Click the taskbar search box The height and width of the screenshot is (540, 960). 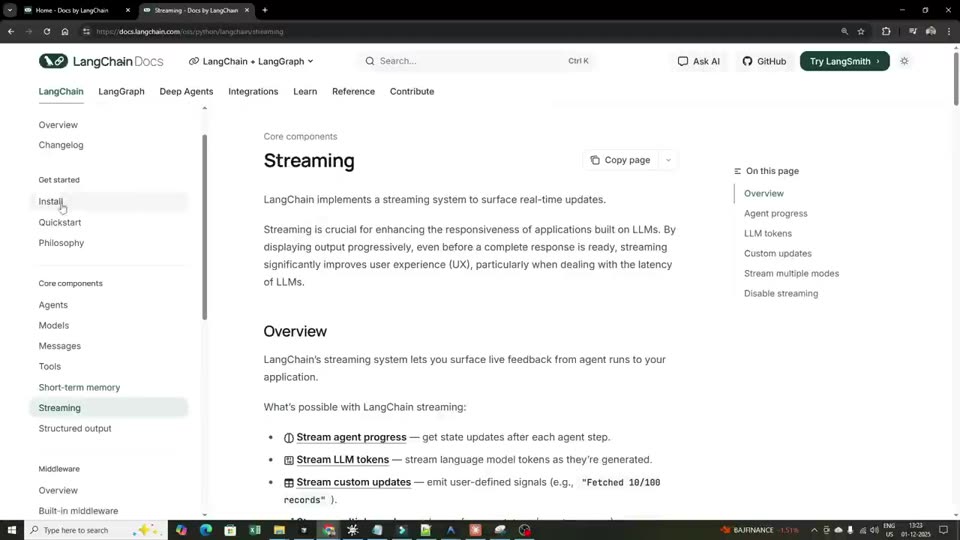pyautogui.click(x=96, y=530)
